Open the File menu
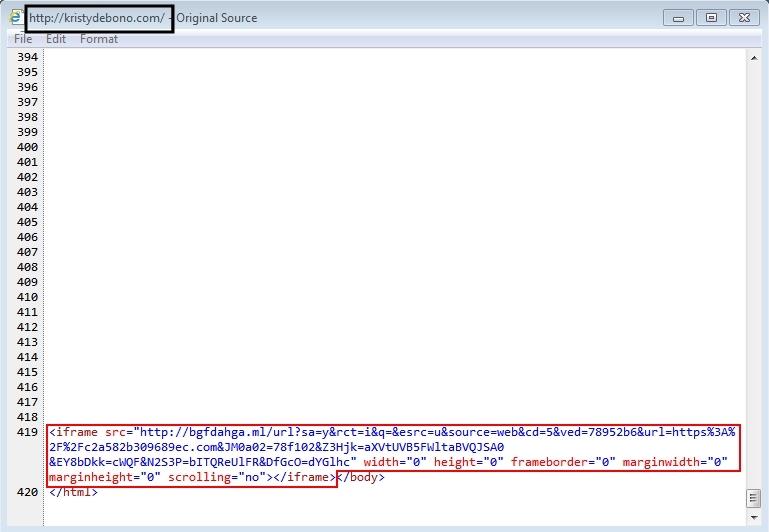Image resolution: width=769 pixels, height=532 pixels. tap(23, 39)
